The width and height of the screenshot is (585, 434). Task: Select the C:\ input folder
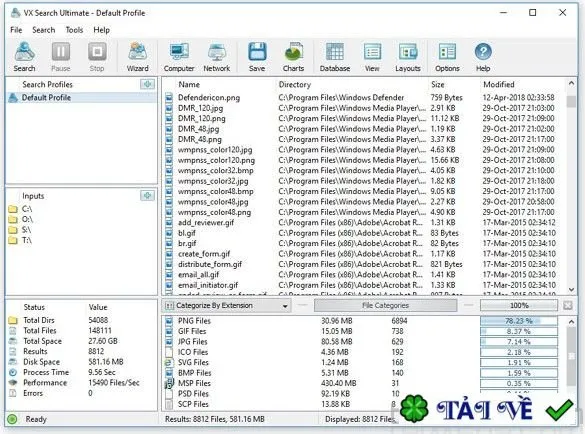point(21,209)
